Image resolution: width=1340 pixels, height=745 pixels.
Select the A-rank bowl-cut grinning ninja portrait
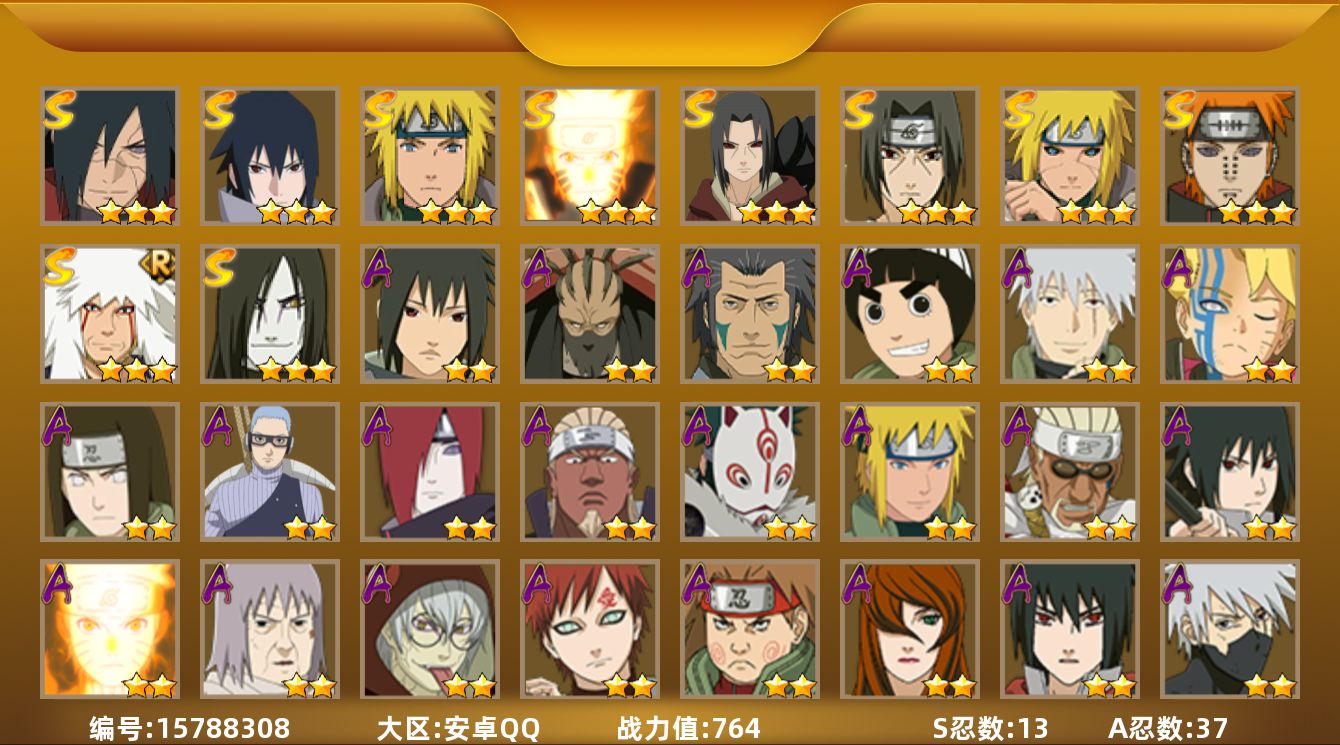[x=910, y=314]
